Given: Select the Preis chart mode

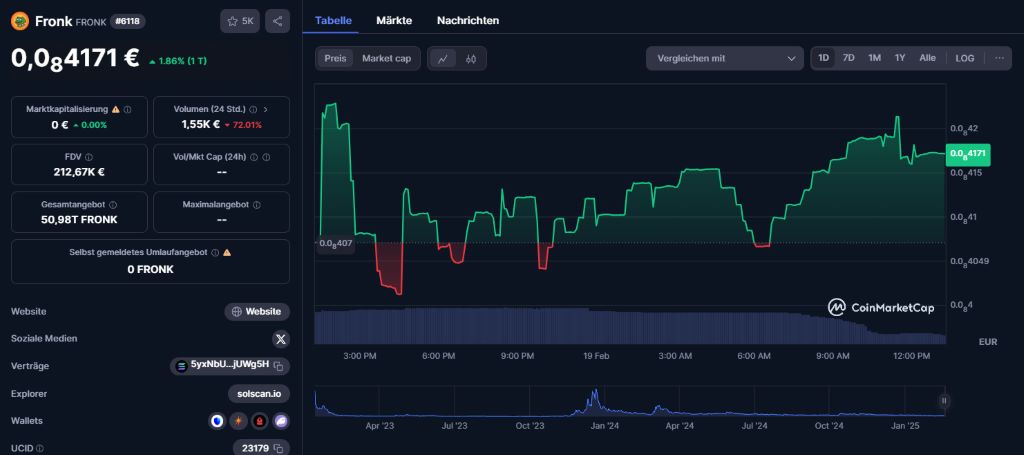Looking at the screenshot, I should tap(336, 59).
